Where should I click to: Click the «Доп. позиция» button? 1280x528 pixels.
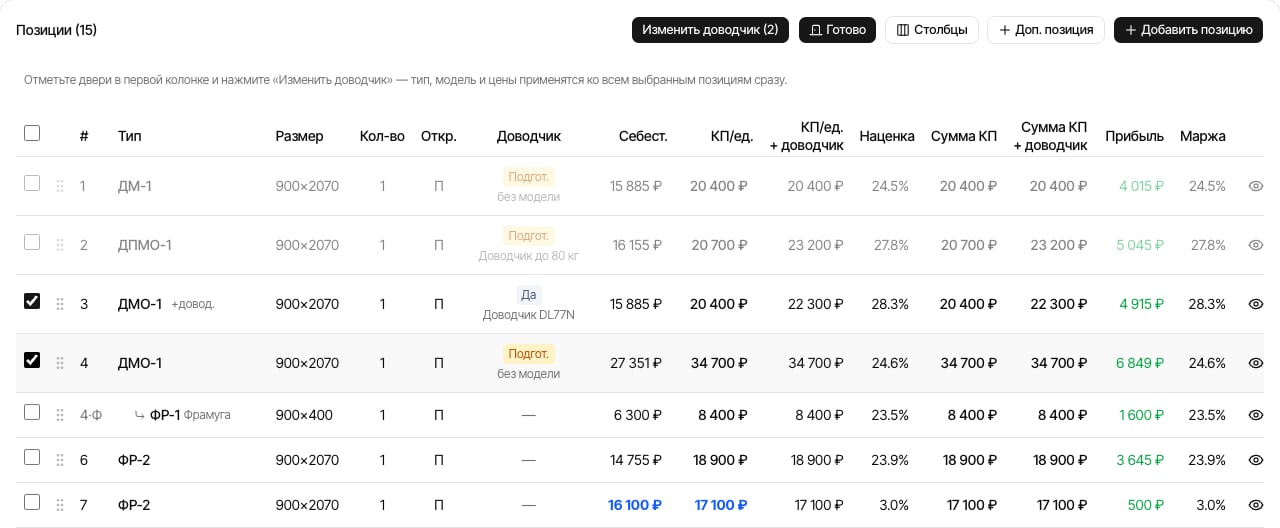point(1046,30)
